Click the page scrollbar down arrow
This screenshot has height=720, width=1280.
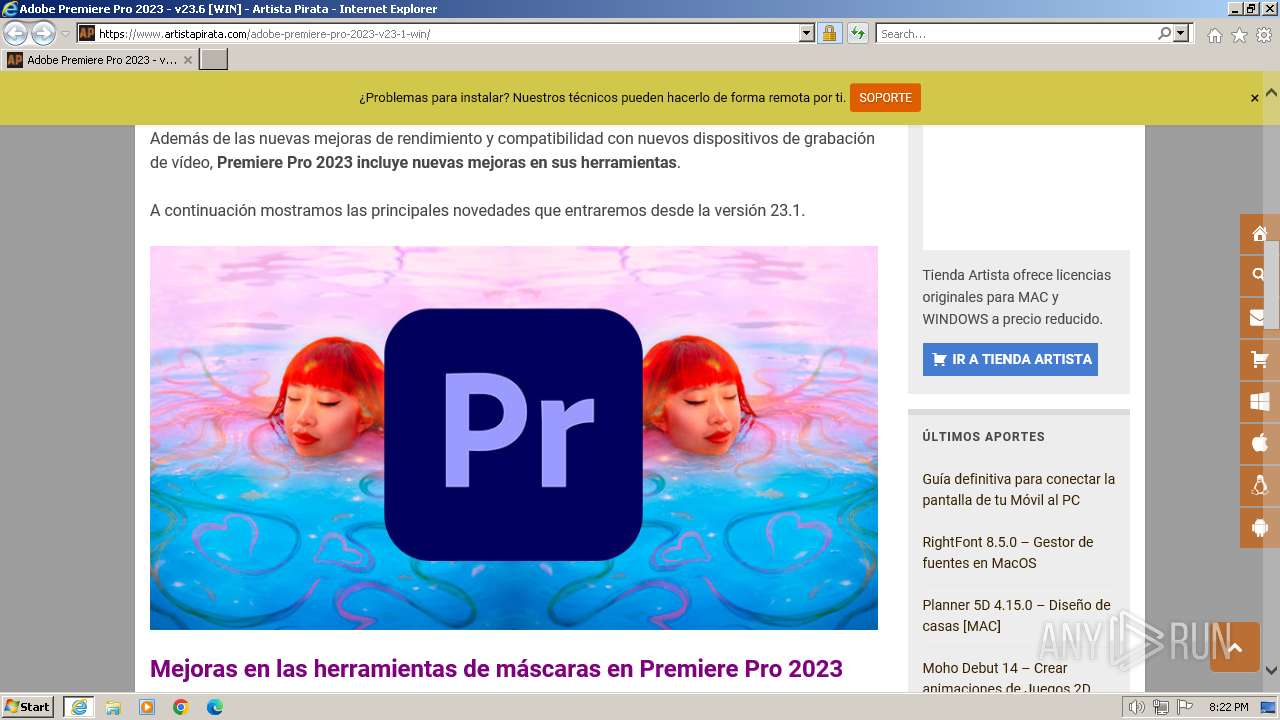click(x=1271, y=670)
